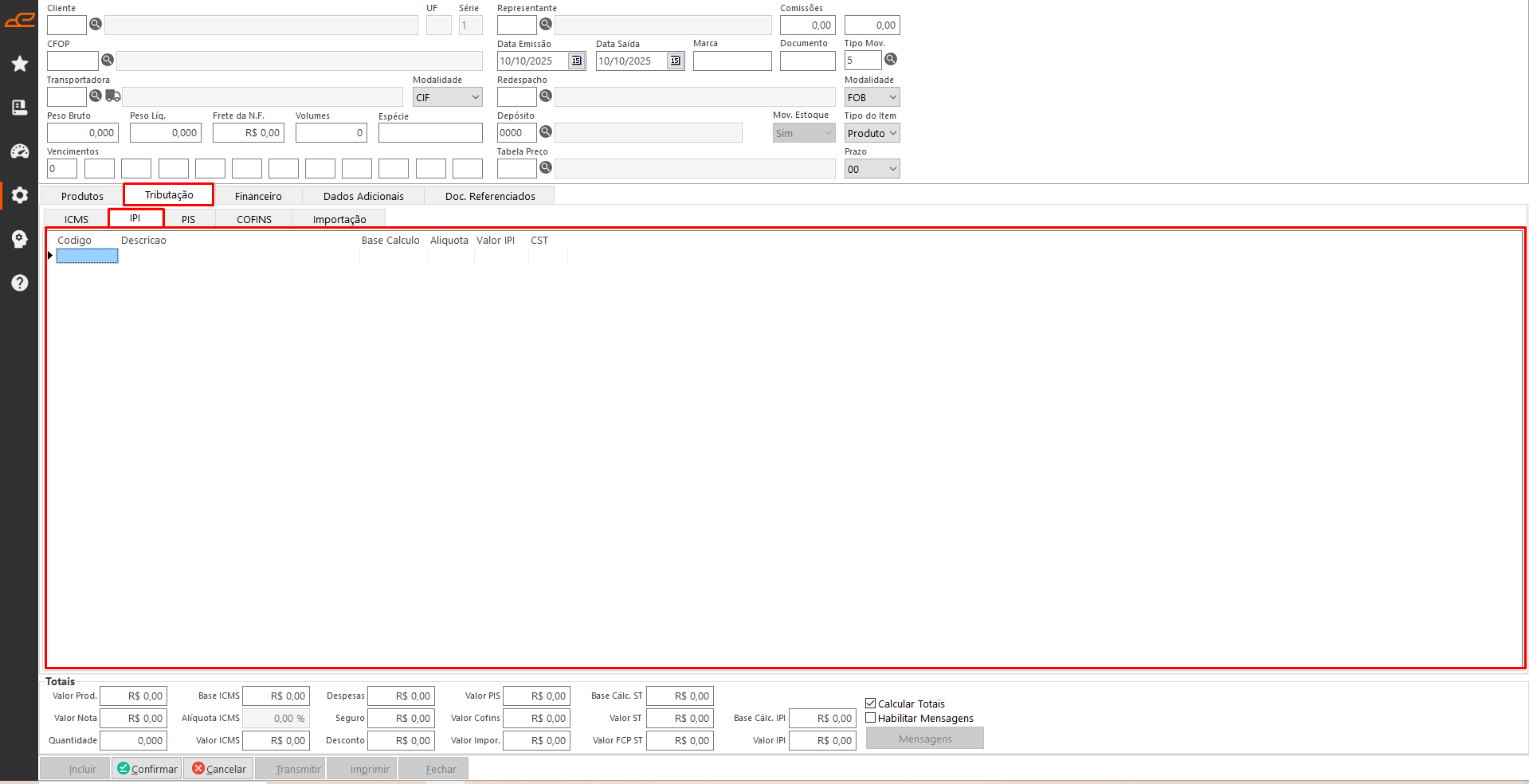Open the Data Saída calendar picker

676,61
